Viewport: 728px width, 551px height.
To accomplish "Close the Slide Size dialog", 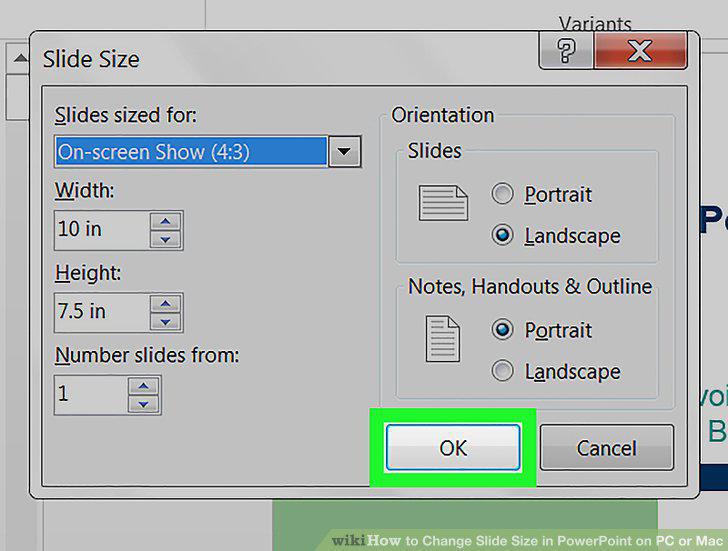I will 640,51.
